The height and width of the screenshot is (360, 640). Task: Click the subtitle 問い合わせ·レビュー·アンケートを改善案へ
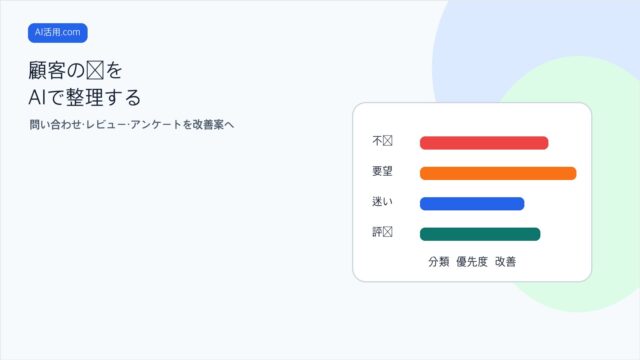click(131, 124)
